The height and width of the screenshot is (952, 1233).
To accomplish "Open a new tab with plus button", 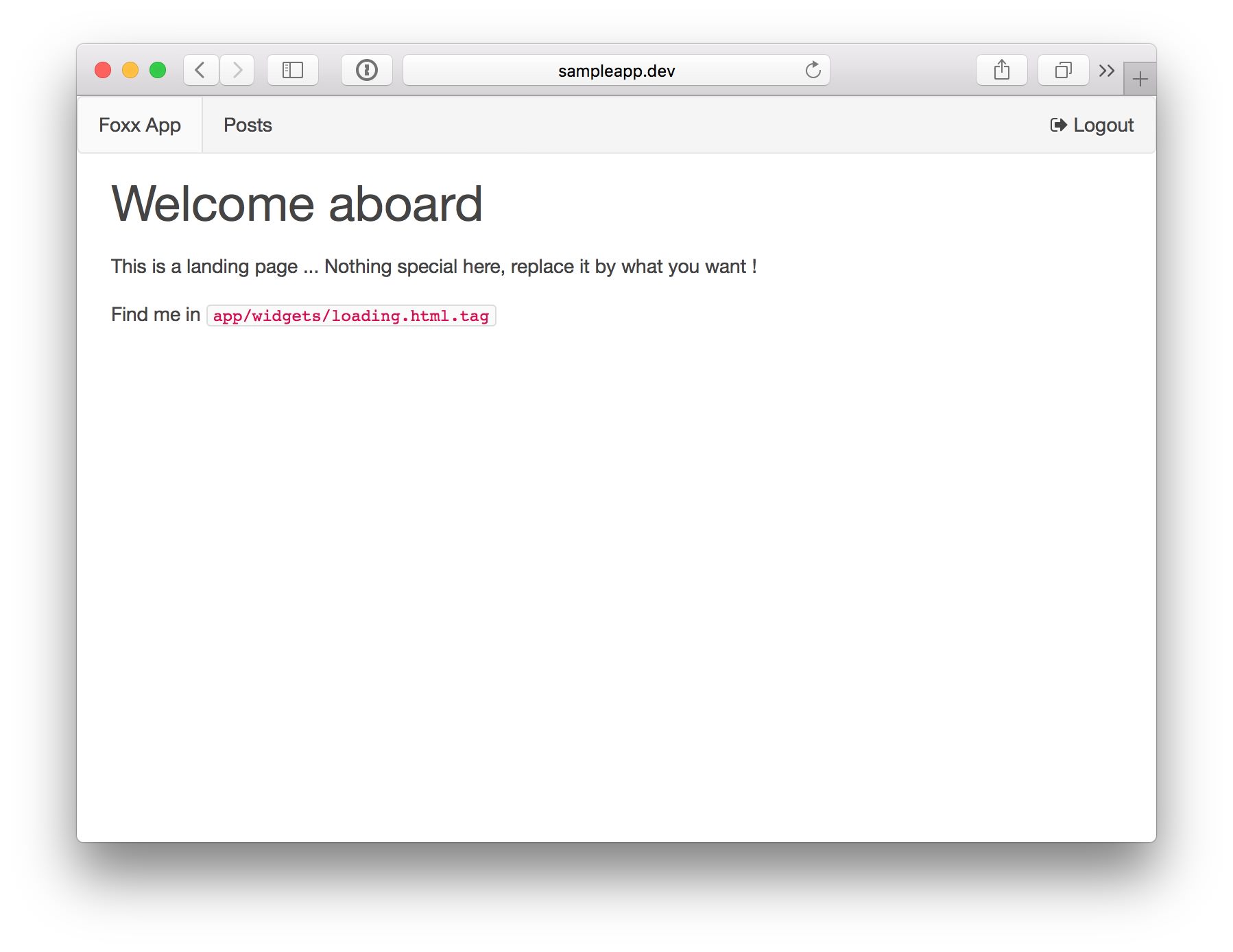I will click(1140, 80).
